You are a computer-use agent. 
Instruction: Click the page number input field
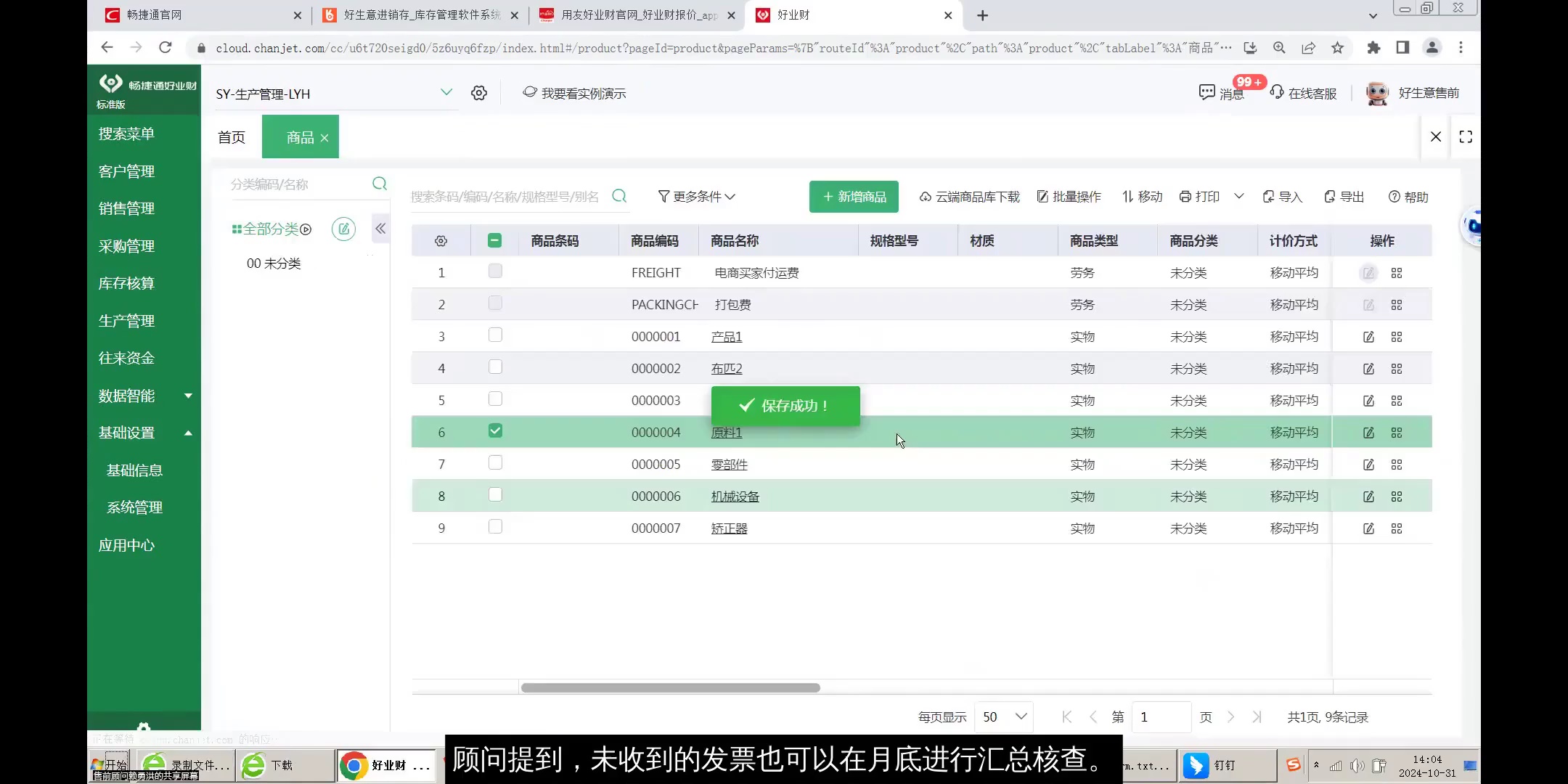point(1161,716)
